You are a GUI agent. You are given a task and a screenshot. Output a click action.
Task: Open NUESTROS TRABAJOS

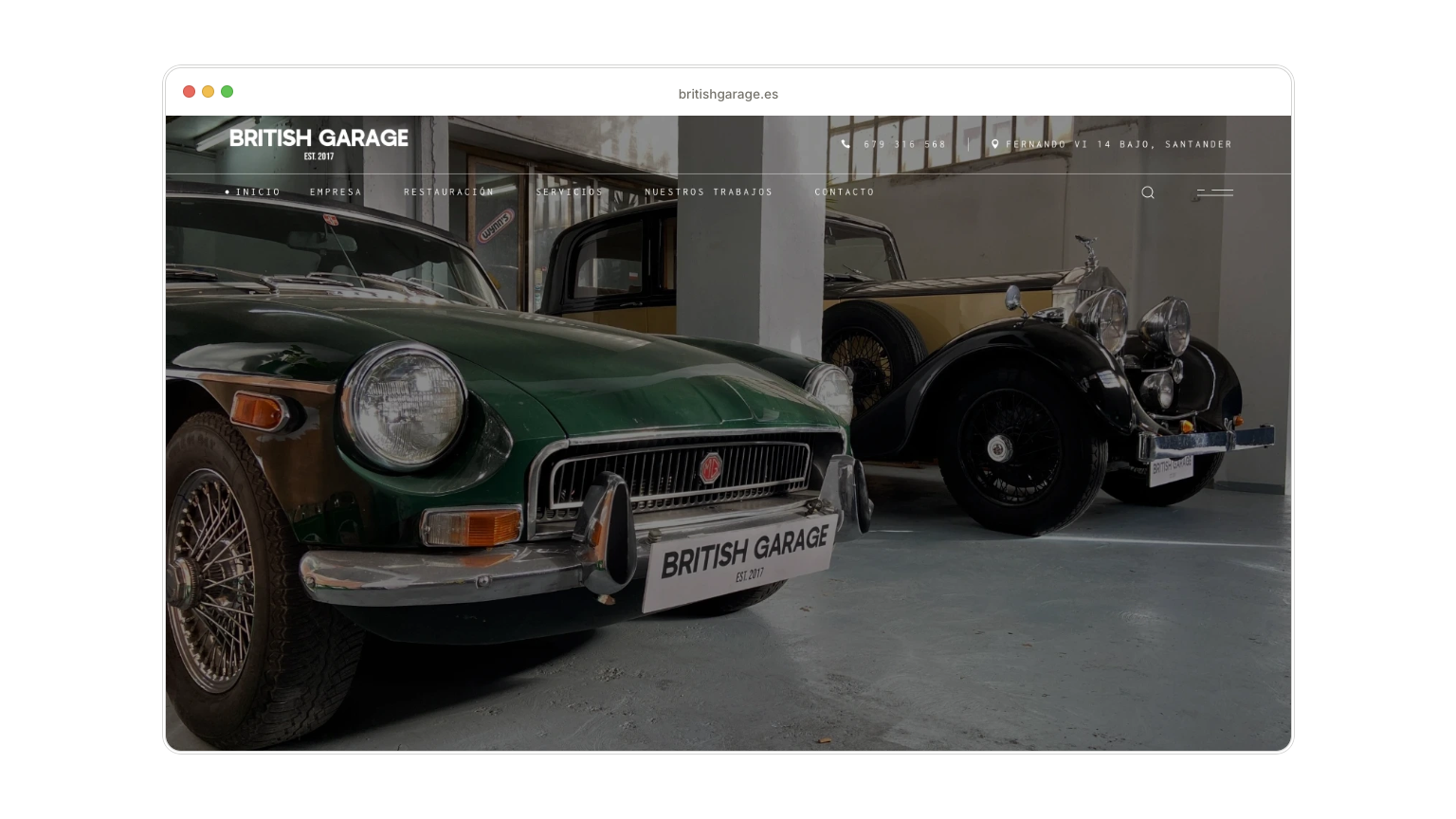[x=707, y=191]
